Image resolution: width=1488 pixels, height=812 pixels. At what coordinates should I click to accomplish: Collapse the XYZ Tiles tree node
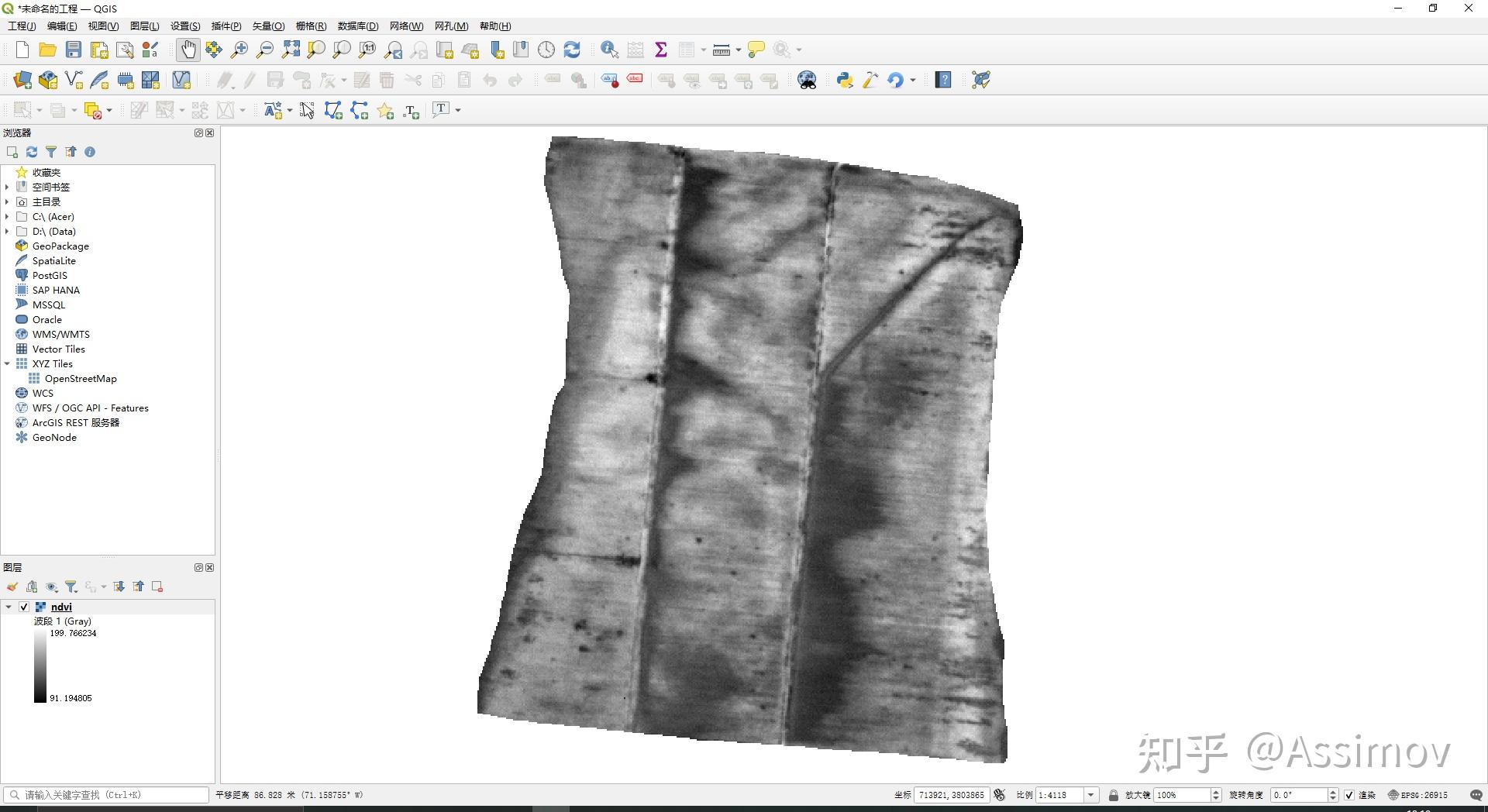coord(7,364)
